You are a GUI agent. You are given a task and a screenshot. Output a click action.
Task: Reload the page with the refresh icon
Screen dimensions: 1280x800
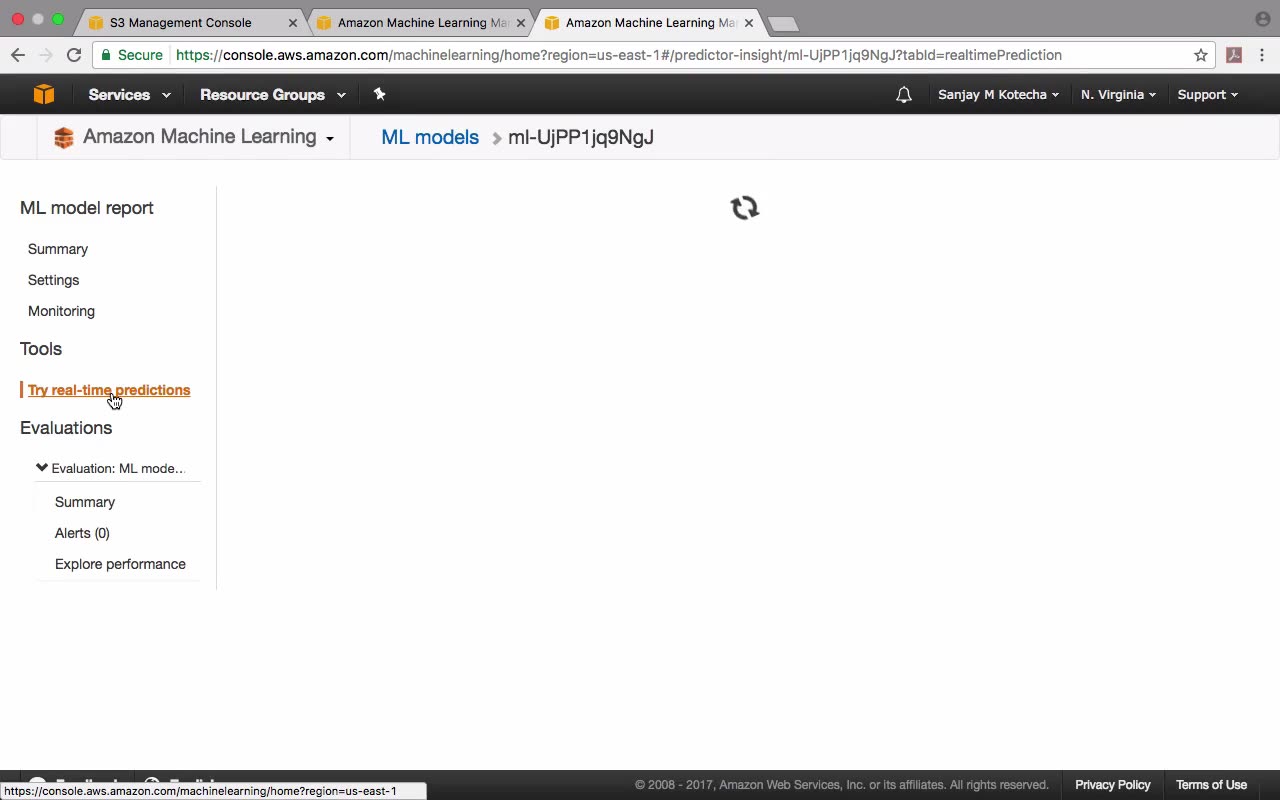74,55
